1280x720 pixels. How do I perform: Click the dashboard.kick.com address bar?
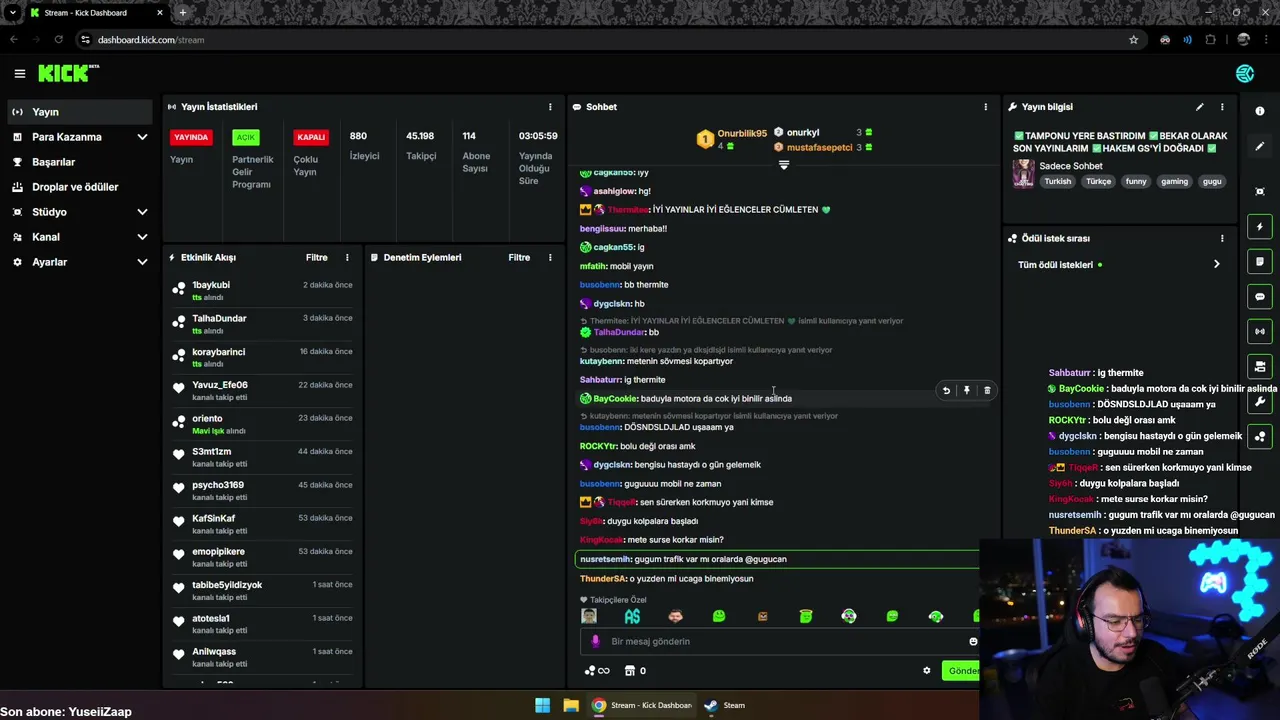tap(610, 40)
